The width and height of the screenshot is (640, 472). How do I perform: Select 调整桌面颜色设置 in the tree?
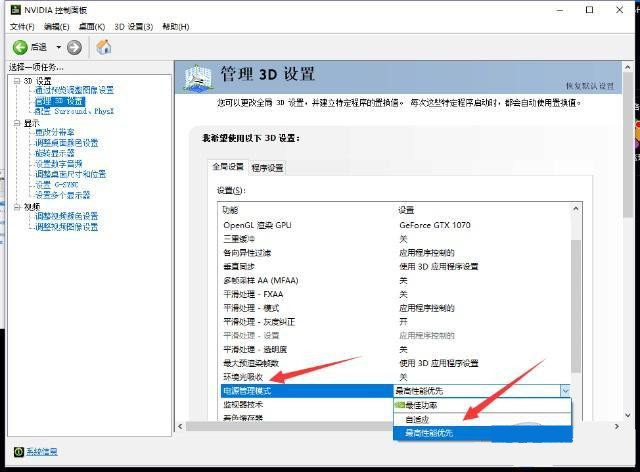point(67,142)
